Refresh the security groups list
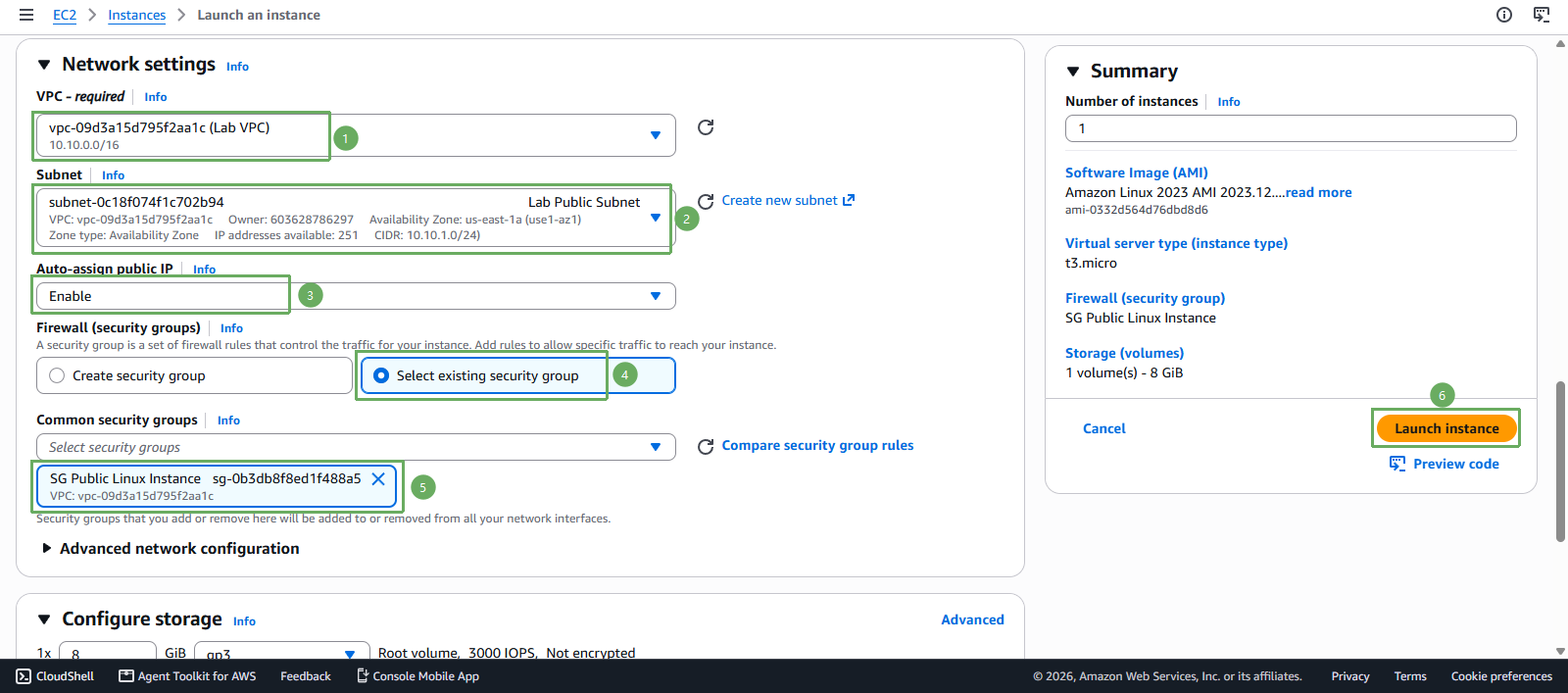This screenshot has height=693, width=1568. point(706,447)
